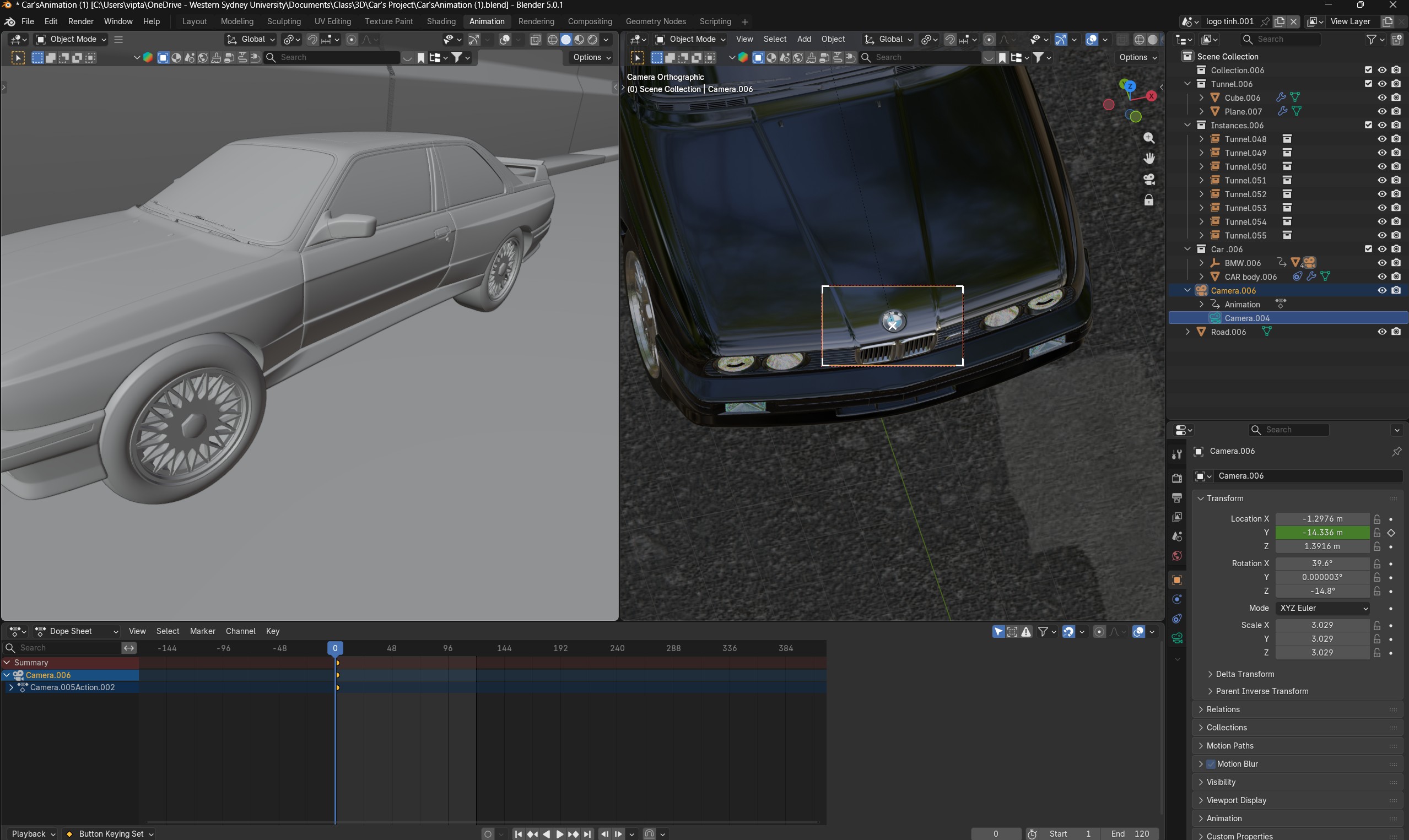
Task: Hide Road.006 using its eye icon
Action: pyautogui.click(x=1382, y=332)
